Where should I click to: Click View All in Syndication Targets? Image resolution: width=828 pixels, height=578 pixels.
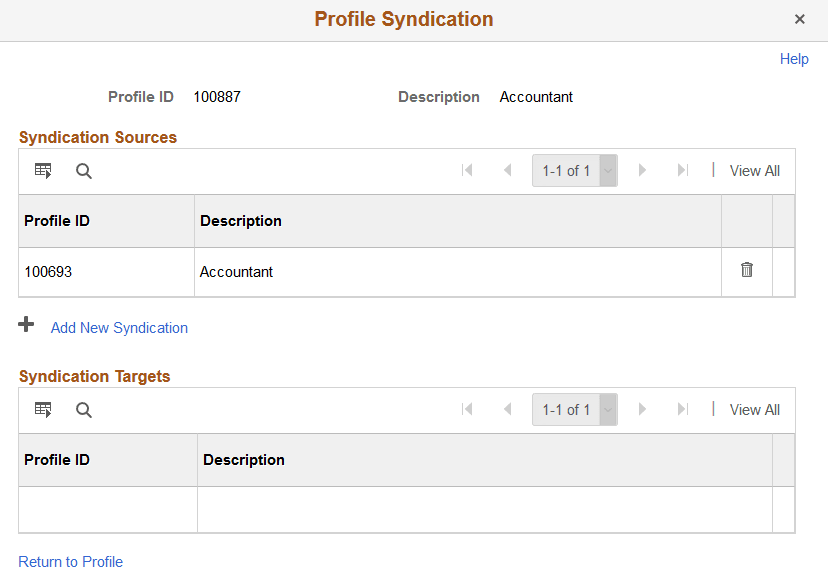point(754,410)
